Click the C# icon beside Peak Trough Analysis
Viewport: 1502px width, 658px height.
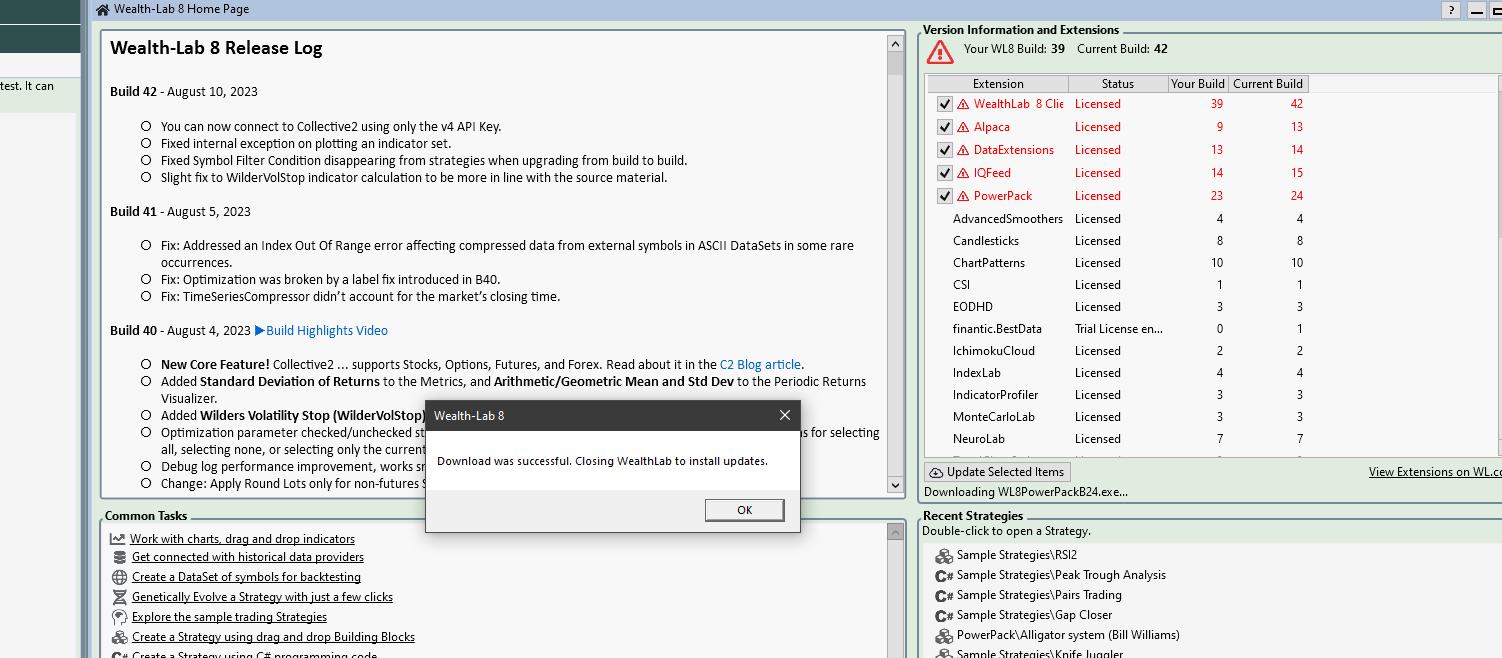pyautogui.click(x=944, y=576)
